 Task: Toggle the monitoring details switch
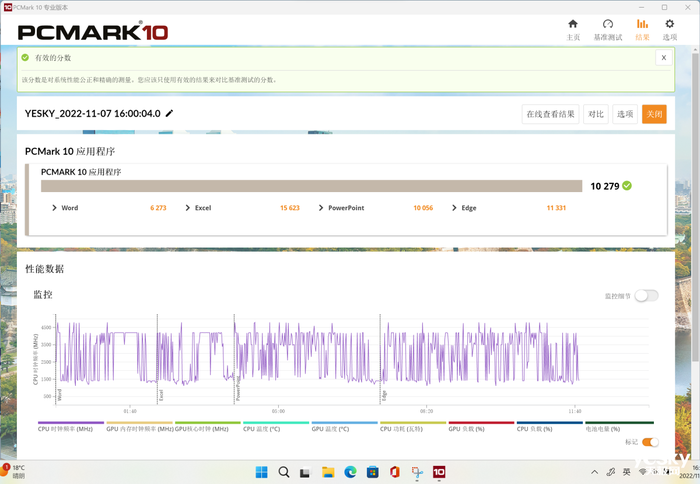coord(646,296)
